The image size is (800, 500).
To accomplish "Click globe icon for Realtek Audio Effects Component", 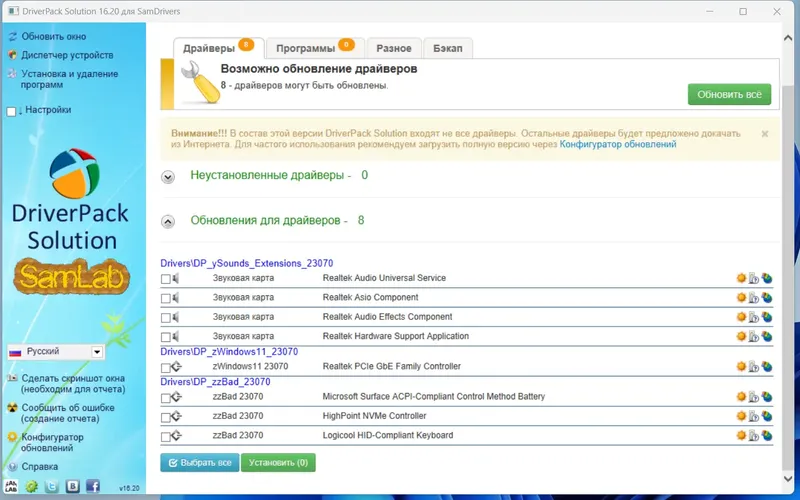I will tap(766, 317).
